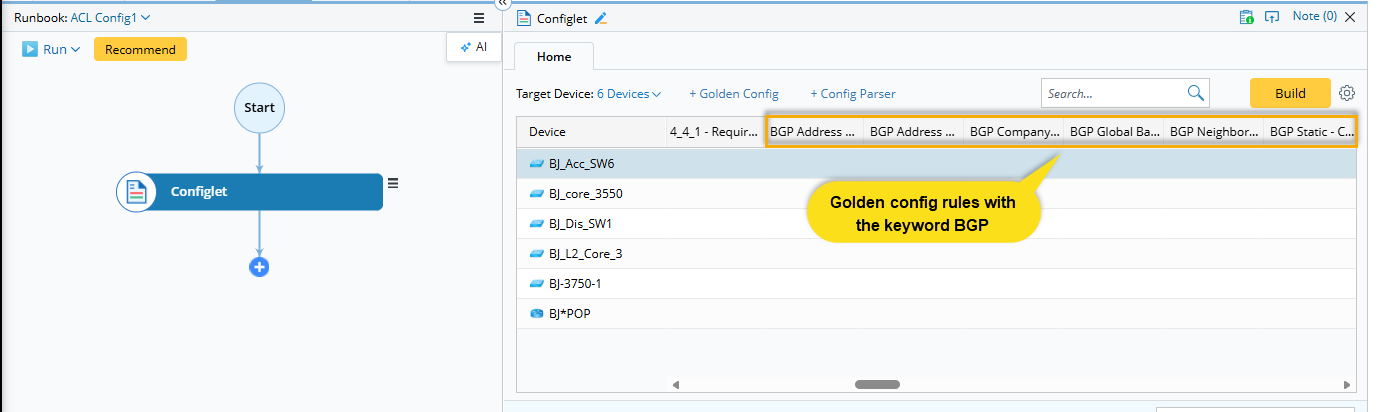Rename Configlet using the pencil icon

tap(601, 18)
